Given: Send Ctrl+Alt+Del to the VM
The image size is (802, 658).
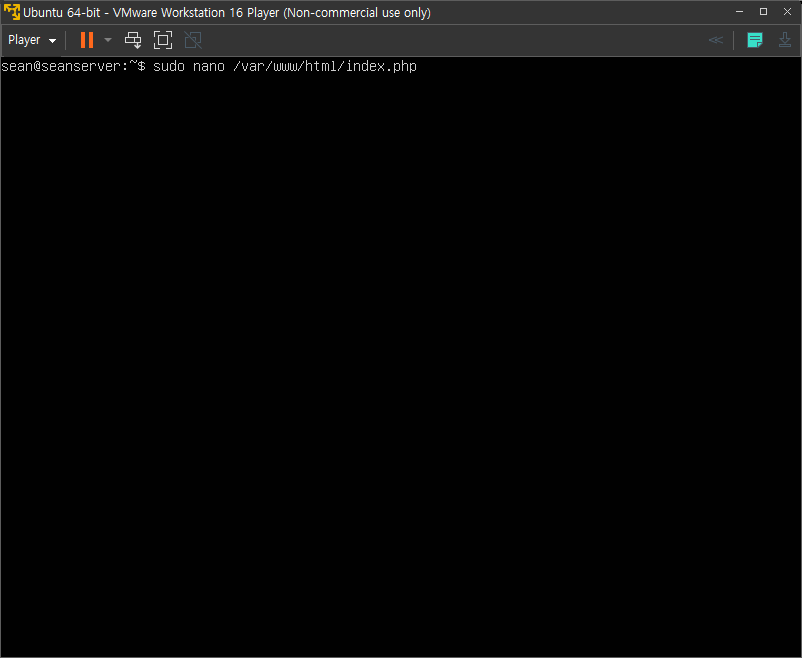Looking at the screenshot, I should click(133, 40).
